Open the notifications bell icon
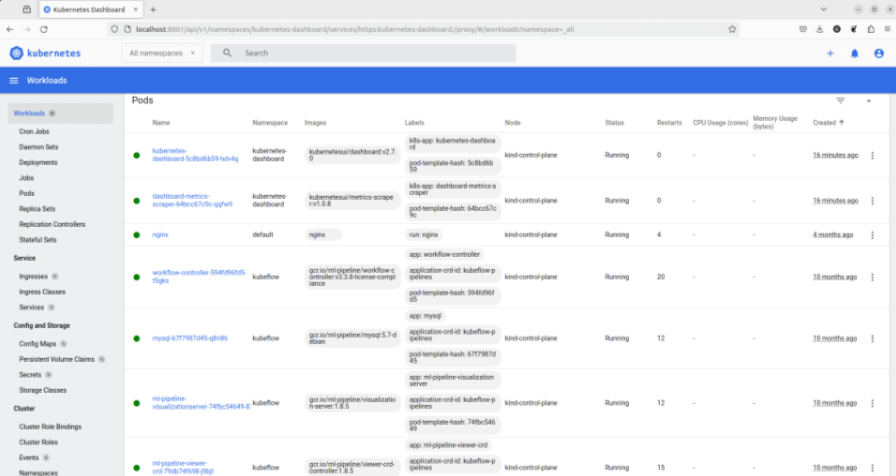The image size is (896, 476). pyautogui.click(x=855, y=53)
